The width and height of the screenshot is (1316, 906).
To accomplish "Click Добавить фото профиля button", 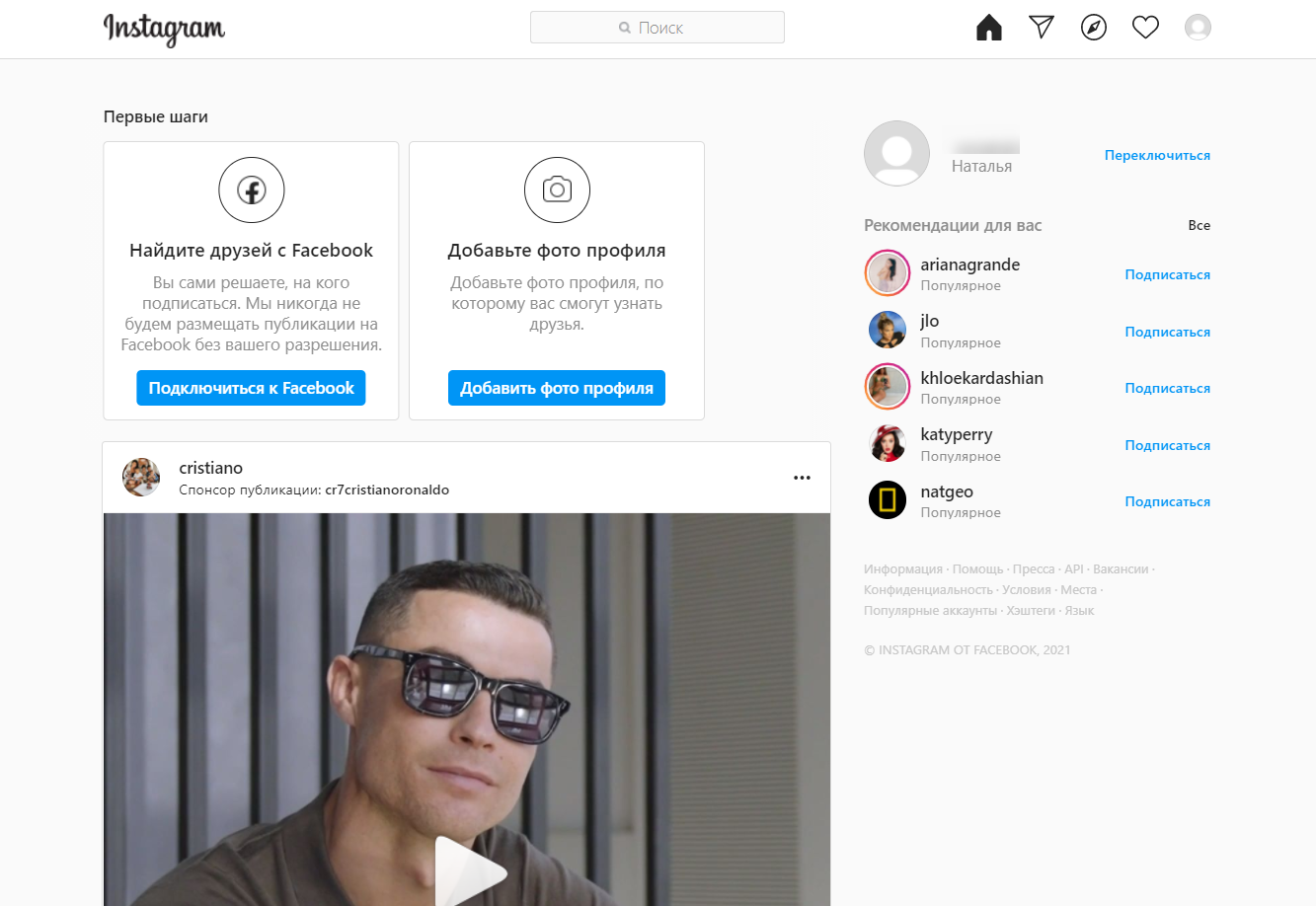I will 557,388.
